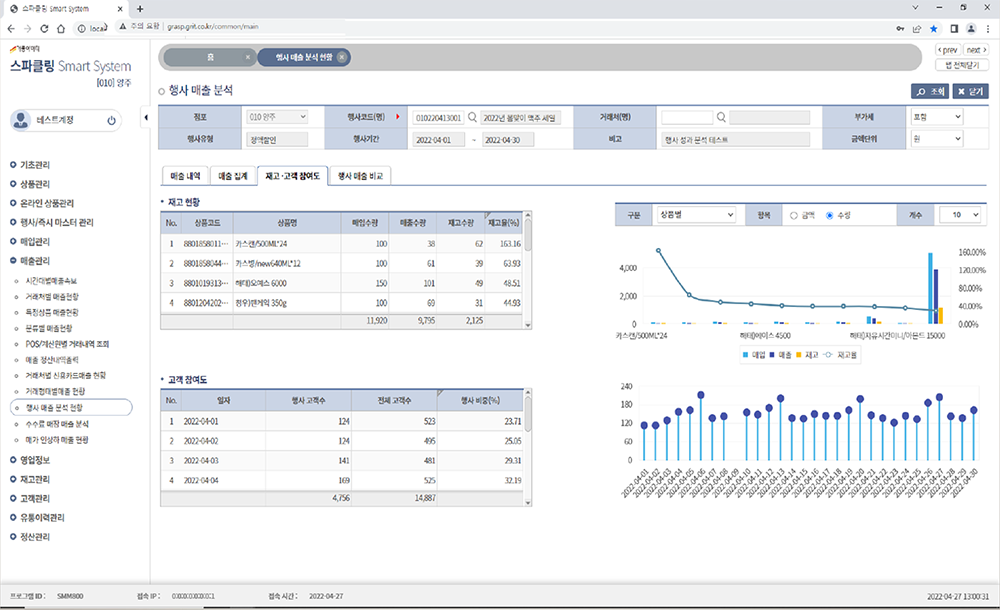1000x610 pixels.
Task: Sort by the 행사 비중(%) column header
Action: click(480, 400)
